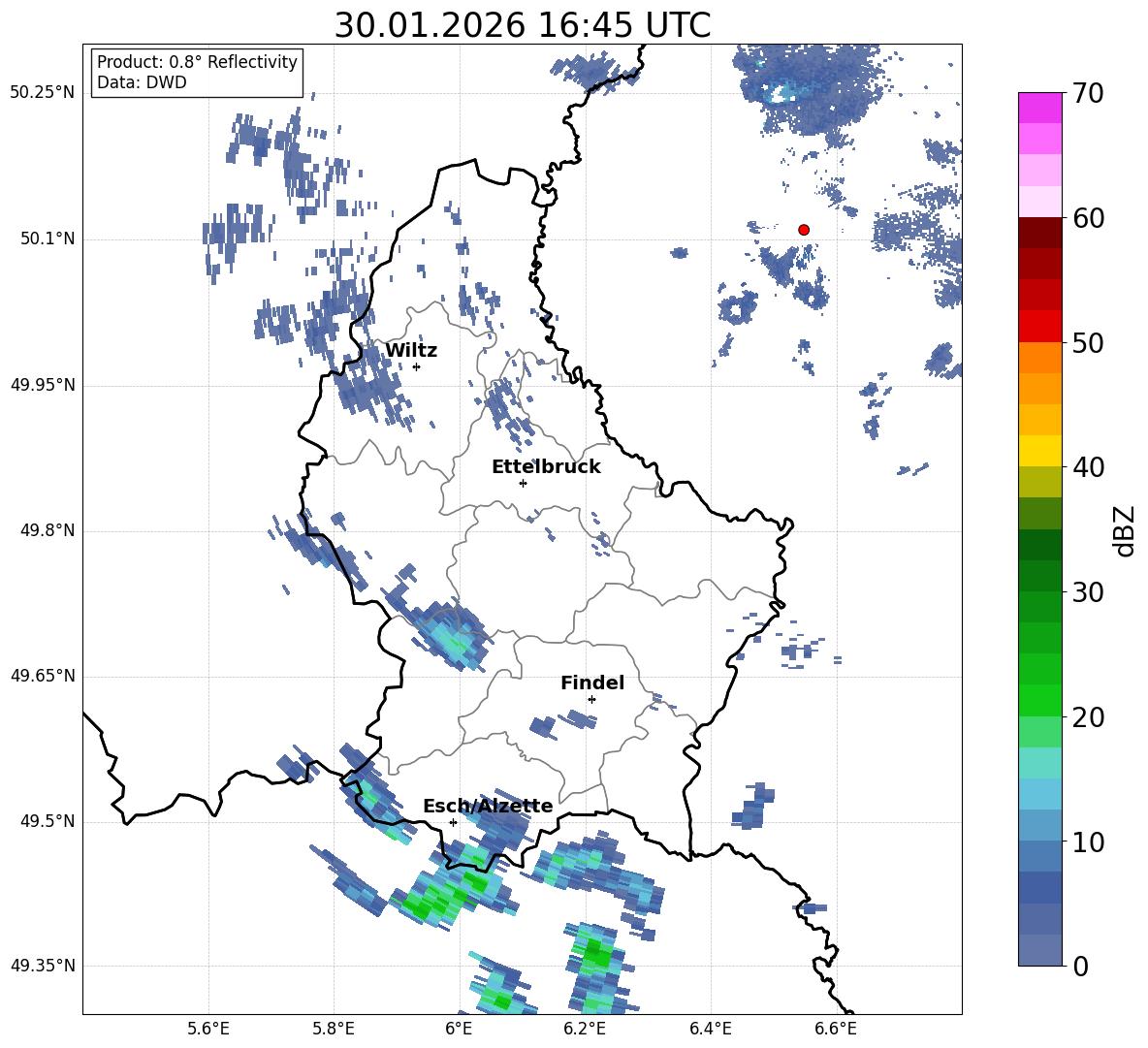Screen dimensions: 1148x1048
Task: Click the magenta top colorbar segment
Action: pyautogui.click(x=1039, y=109)
